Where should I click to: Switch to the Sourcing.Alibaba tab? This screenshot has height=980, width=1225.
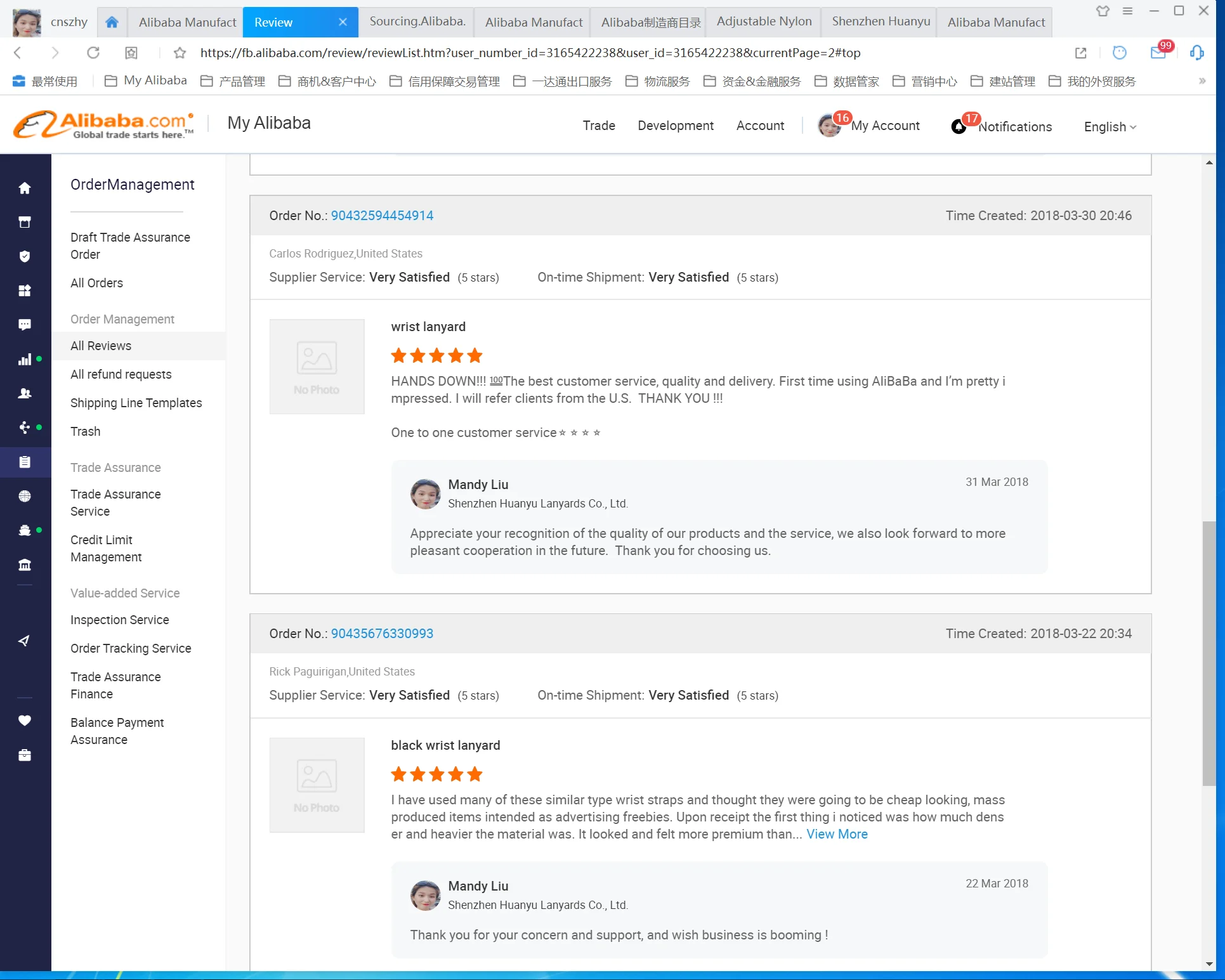[x=417, y=22]
